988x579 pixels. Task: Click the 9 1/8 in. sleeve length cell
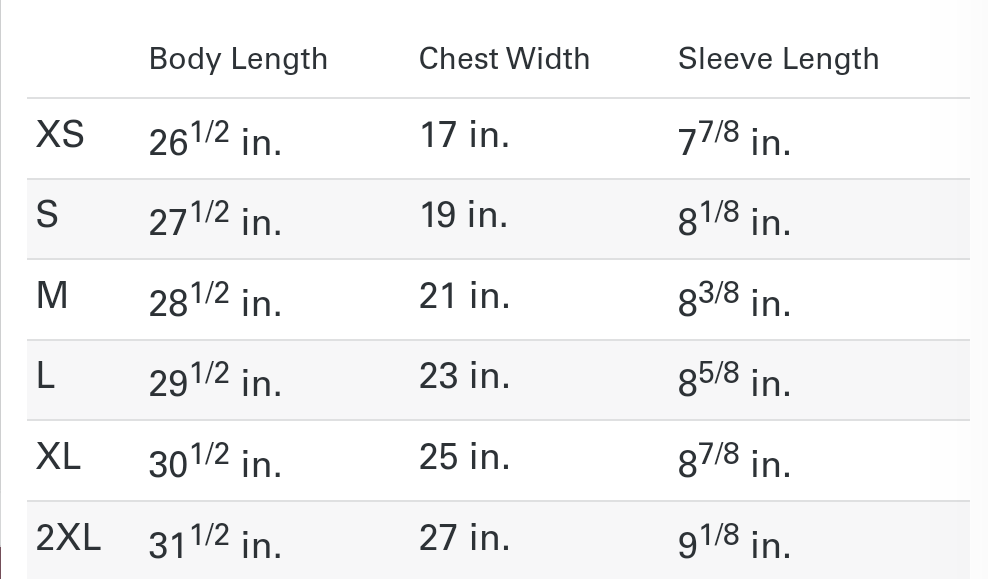point(734,543)
